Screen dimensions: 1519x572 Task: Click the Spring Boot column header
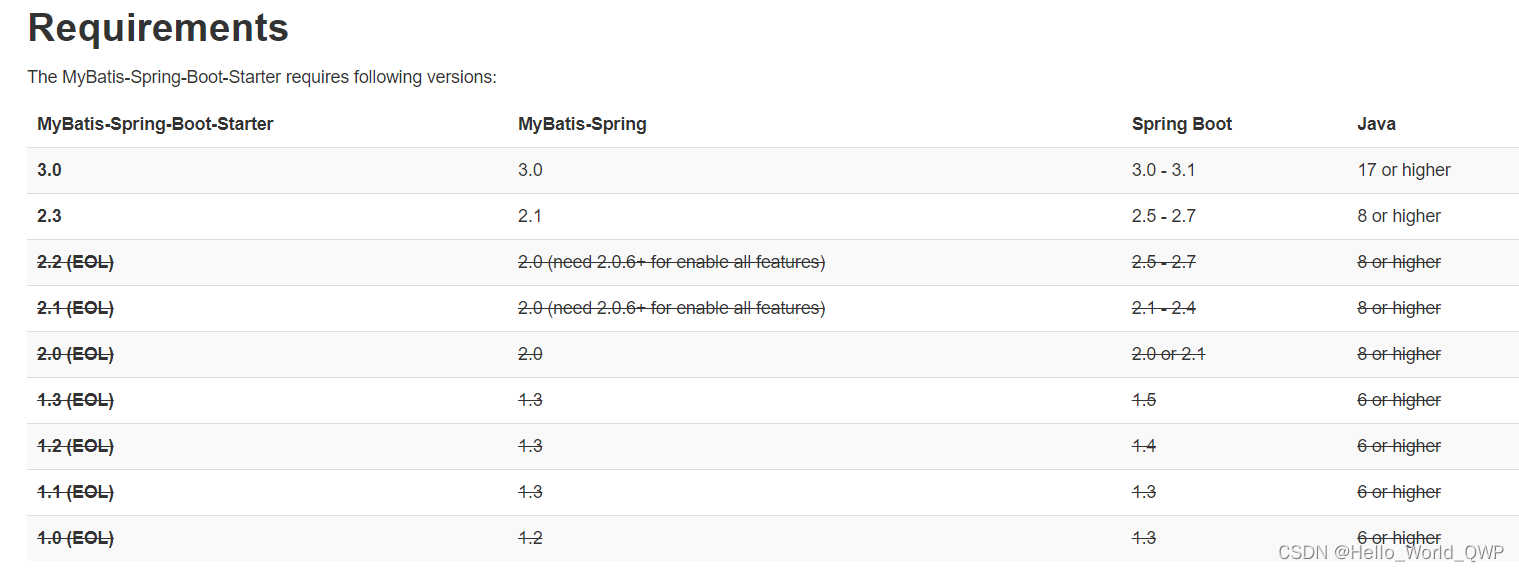[1182, 124]
